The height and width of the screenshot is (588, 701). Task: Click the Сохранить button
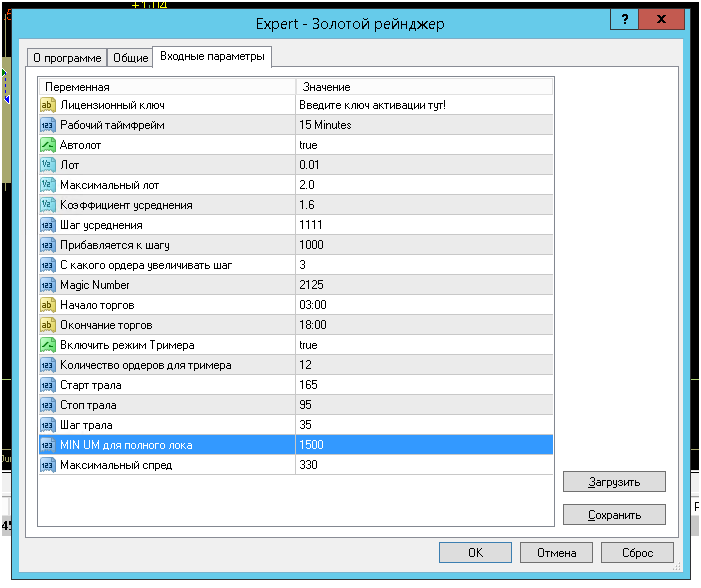tap(614, 515)
